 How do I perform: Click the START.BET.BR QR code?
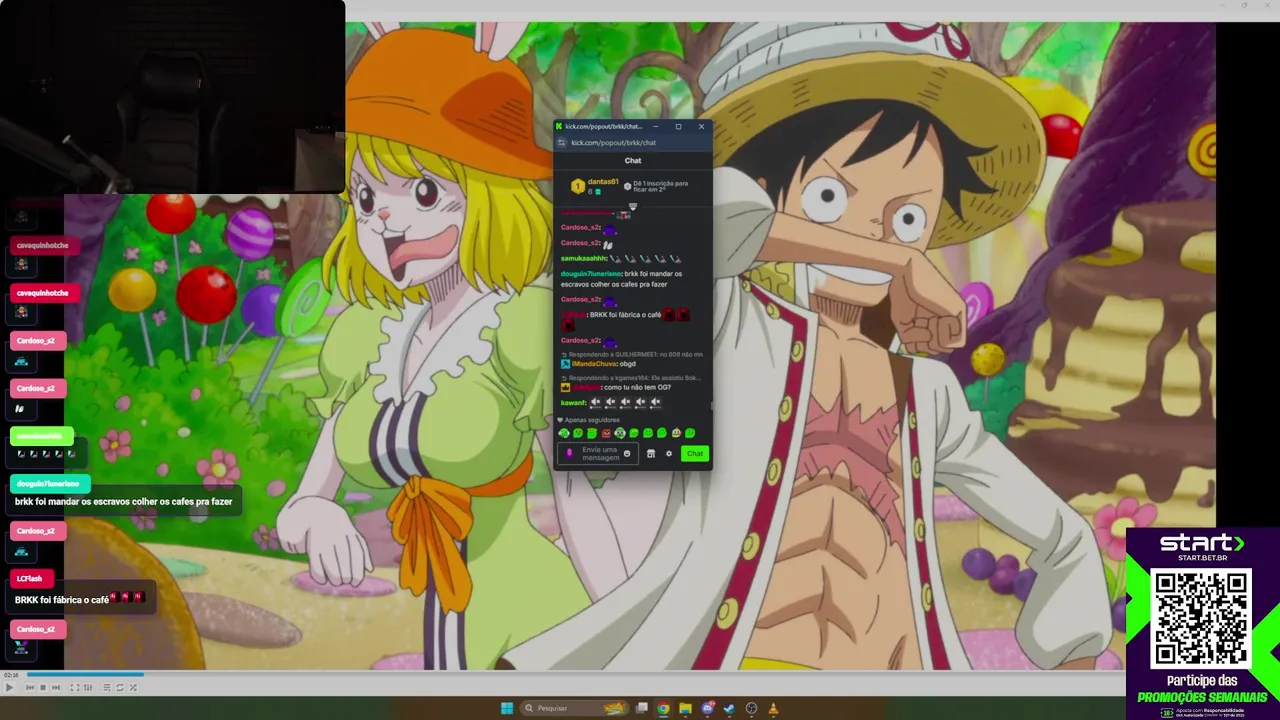pyautogui.click(x=1201, y=618)
